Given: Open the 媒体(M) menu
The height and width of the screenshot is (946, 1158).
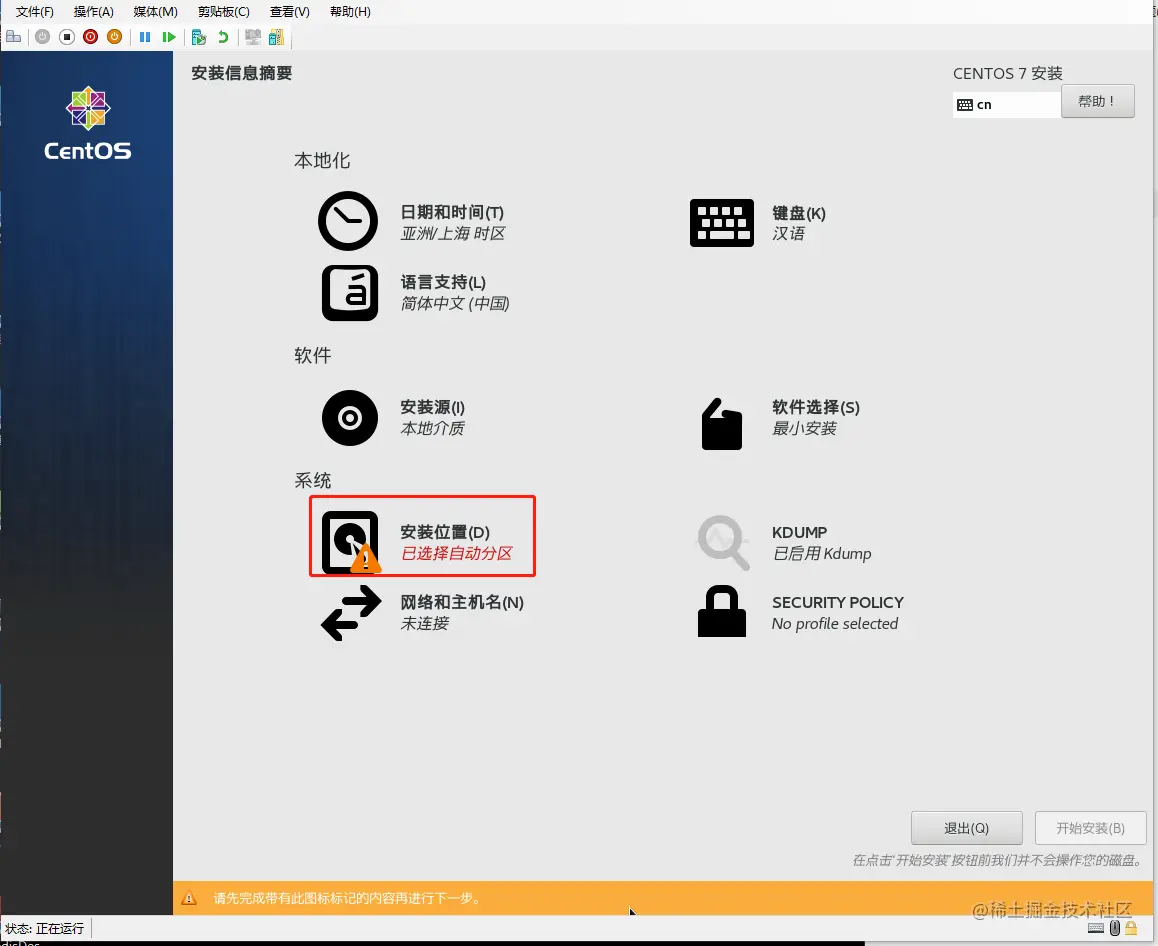Looking at the screenshot, I should [155, 12].
